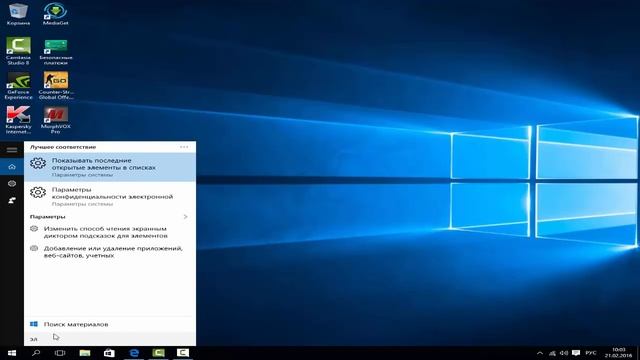Open the Корзина recycle bin desktop icon

coord(18,14)
